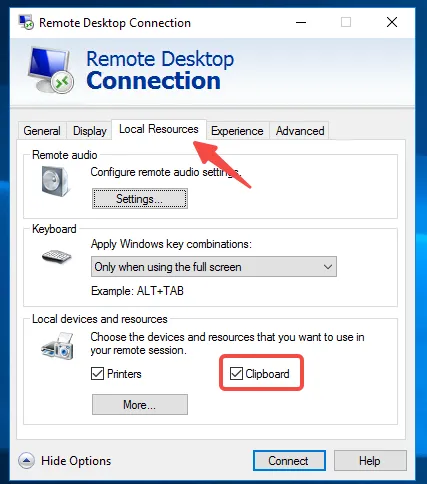Click the large Remote Desktop monitor logo
The height and width of the screenshot is (484, 427).
[51, 70]
